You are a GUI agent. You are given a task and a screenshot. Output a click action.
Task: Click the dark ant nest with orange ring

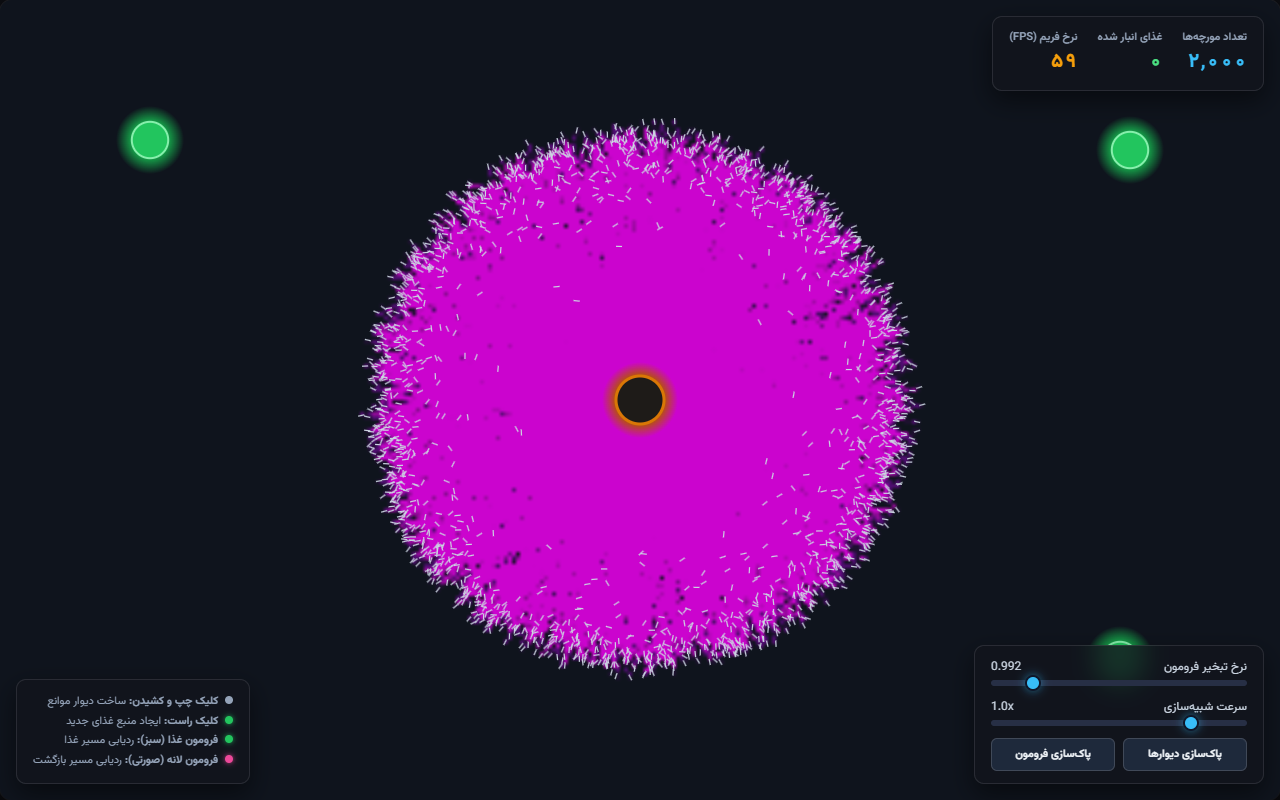[640, 400]
